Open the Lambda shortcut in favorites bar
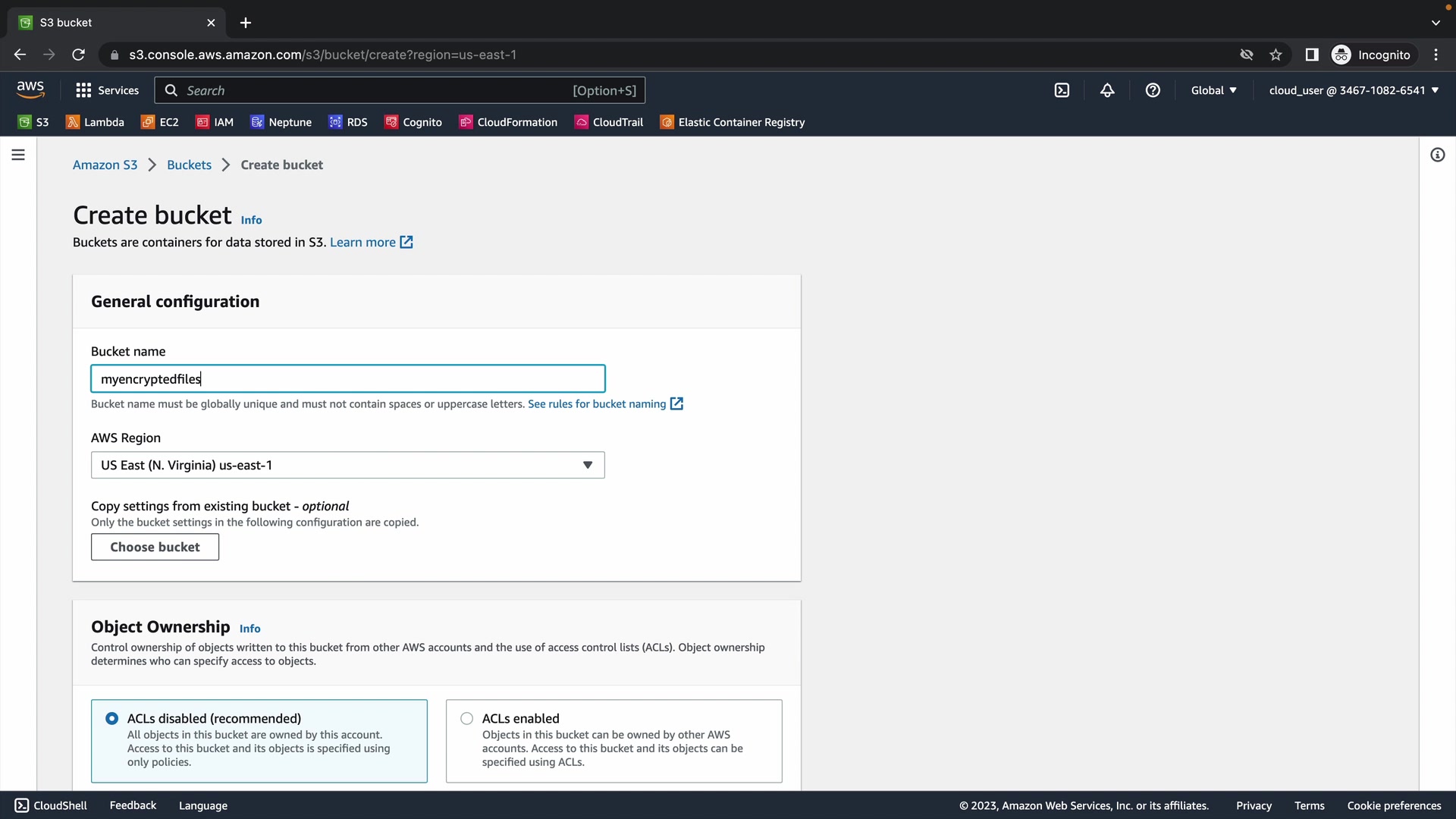This screenshot has height=819, width=1456. click(x=96, y=122)
